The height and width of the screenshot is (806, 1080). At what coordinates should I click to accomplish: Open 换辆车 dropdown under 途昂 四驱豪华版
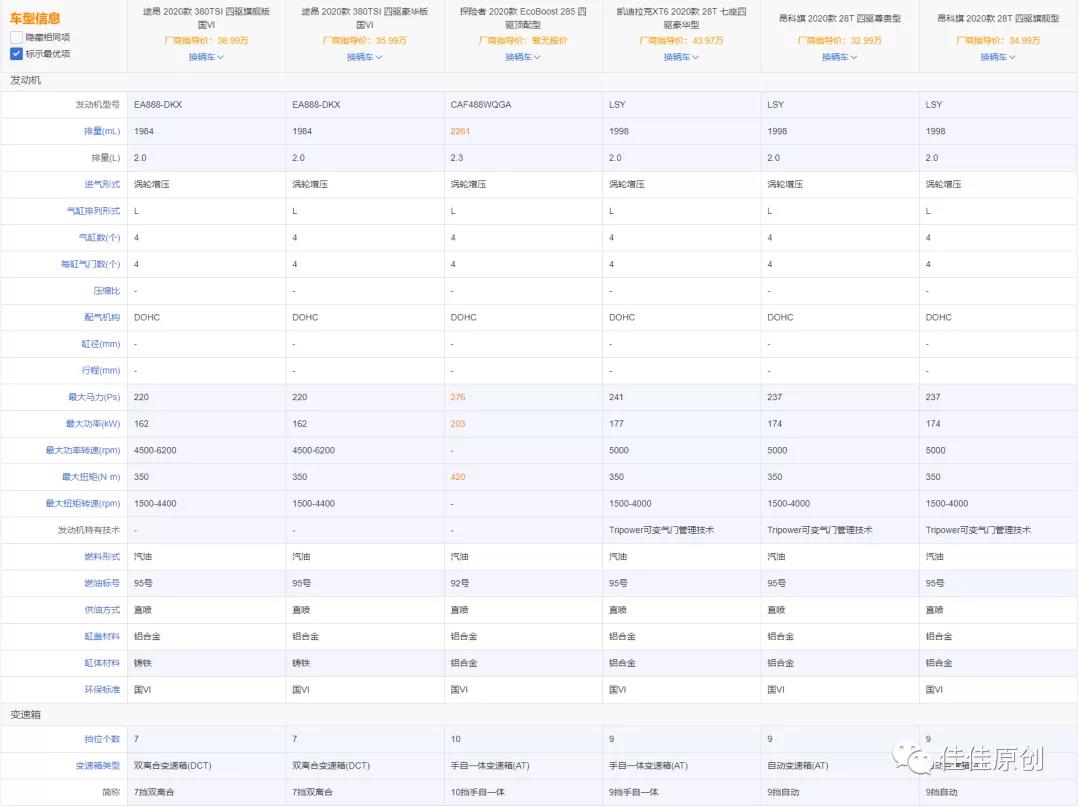point(364,57)
